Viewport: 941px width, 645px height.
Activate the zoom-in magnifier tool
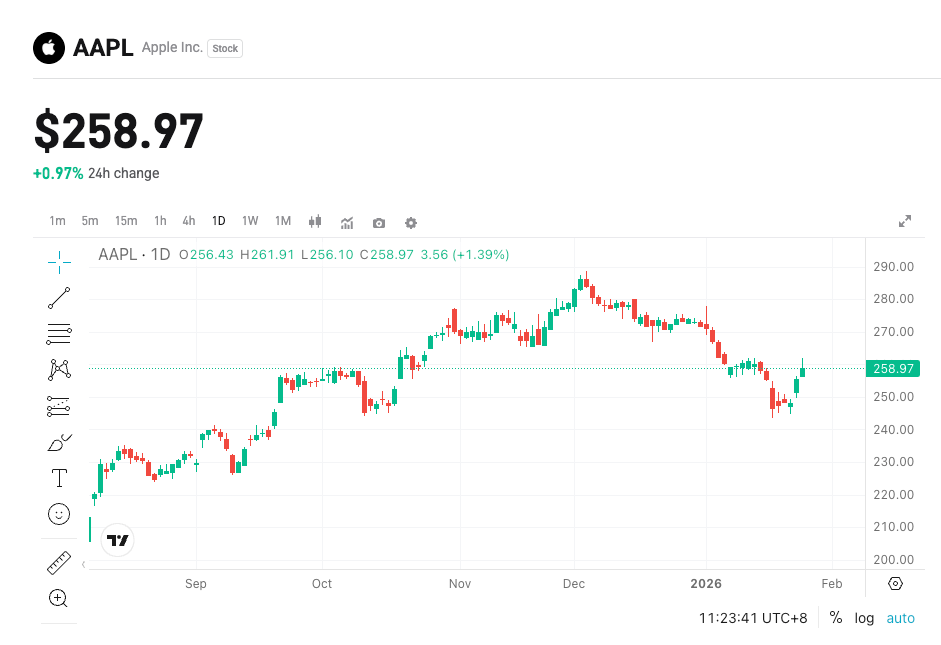click(58, 598)
